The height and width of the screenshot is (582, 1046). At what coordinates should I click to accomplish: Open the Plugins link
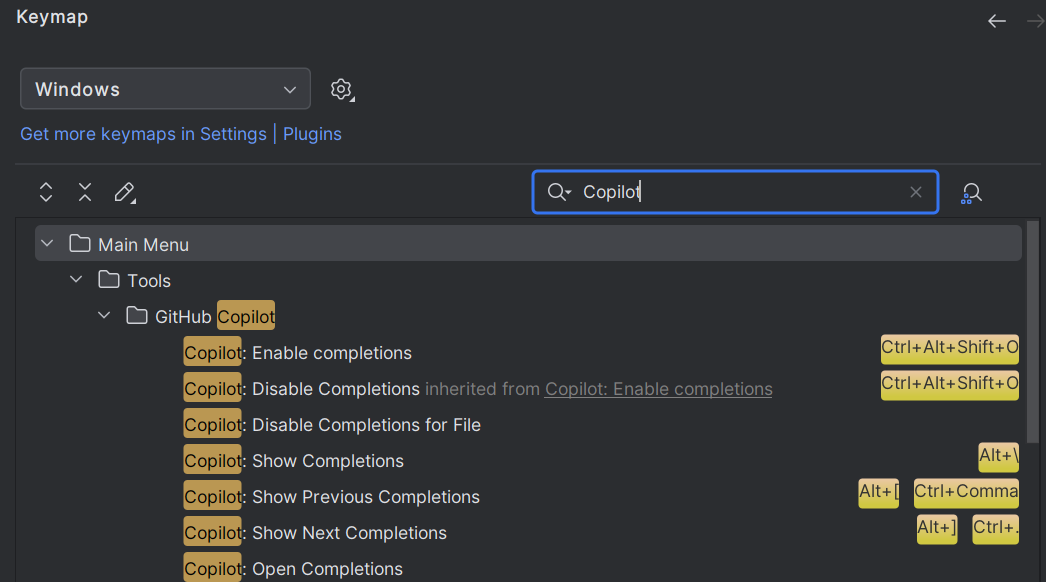point(312,134)
